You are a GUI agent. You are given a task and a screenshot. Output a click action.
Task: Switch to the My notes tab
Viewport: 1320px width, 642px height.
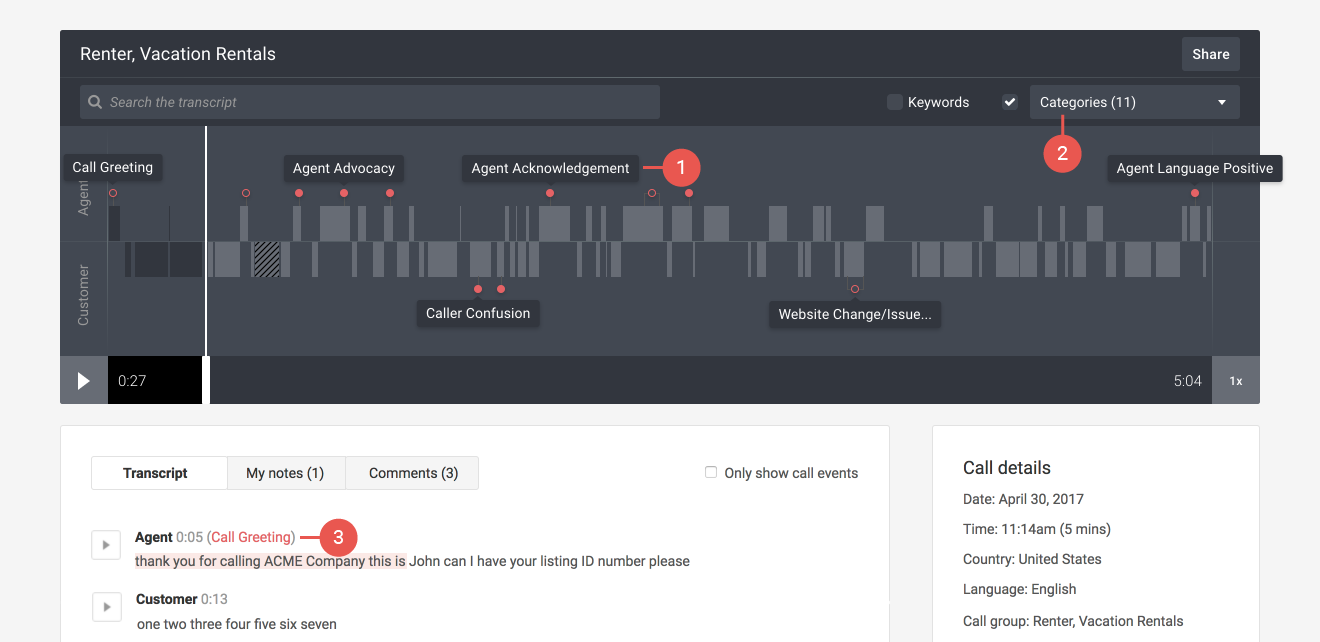coord(285,473)
